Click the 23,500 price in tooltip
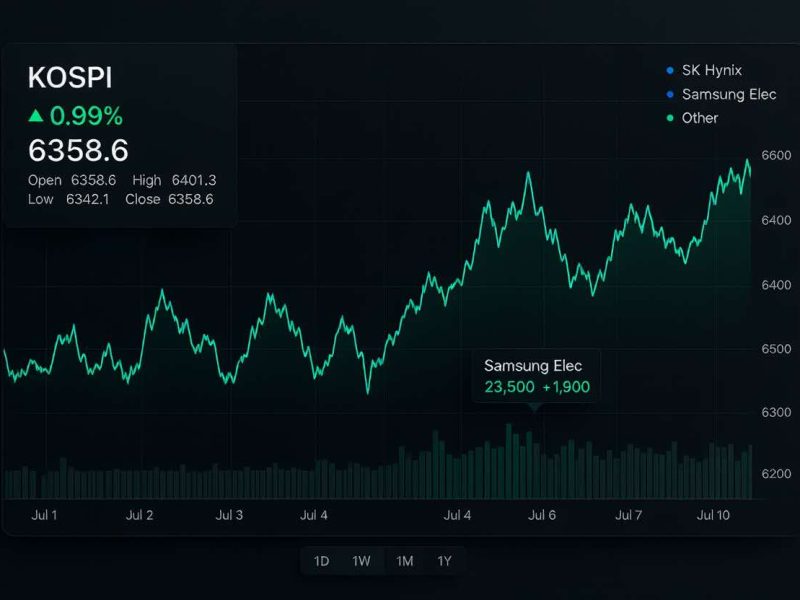This screenshot has width=800, height=600. click(x=509, y=387)
